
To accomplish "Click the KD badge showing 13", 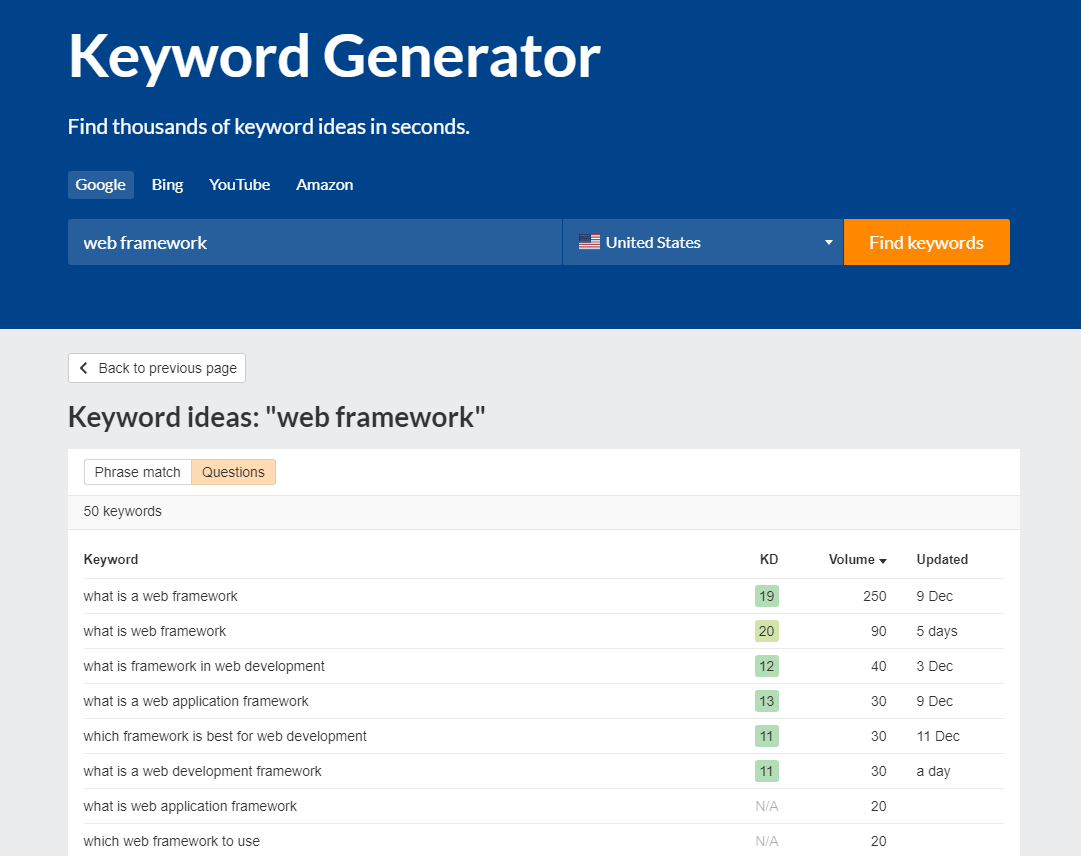I will pos(766,701).
